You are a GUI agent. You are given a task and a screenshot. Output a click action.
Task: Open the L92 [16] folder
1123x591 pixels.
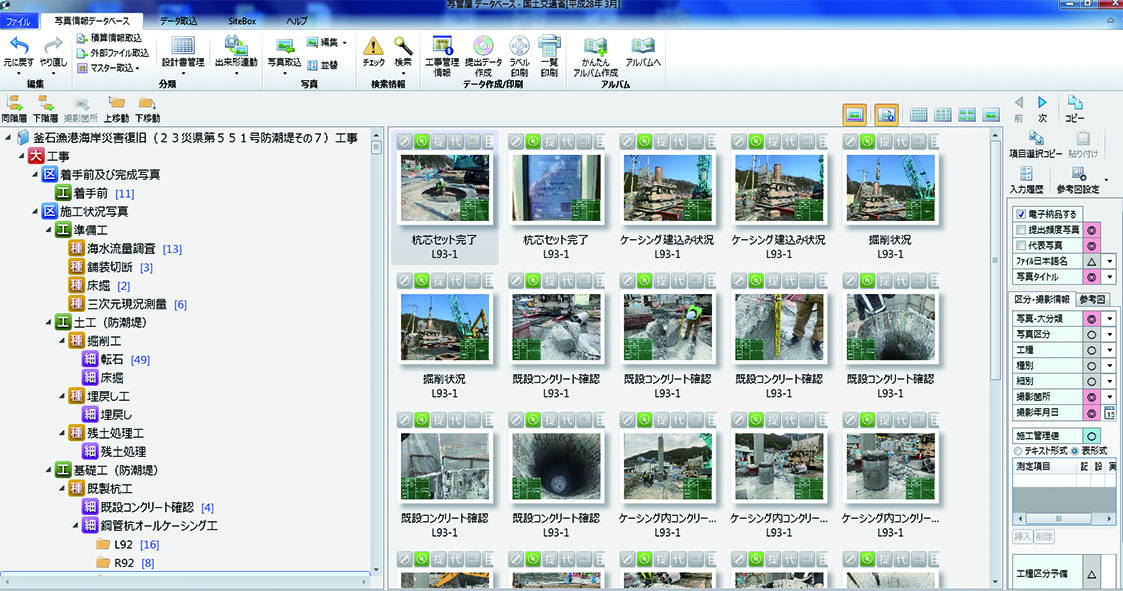coord(127,544)
